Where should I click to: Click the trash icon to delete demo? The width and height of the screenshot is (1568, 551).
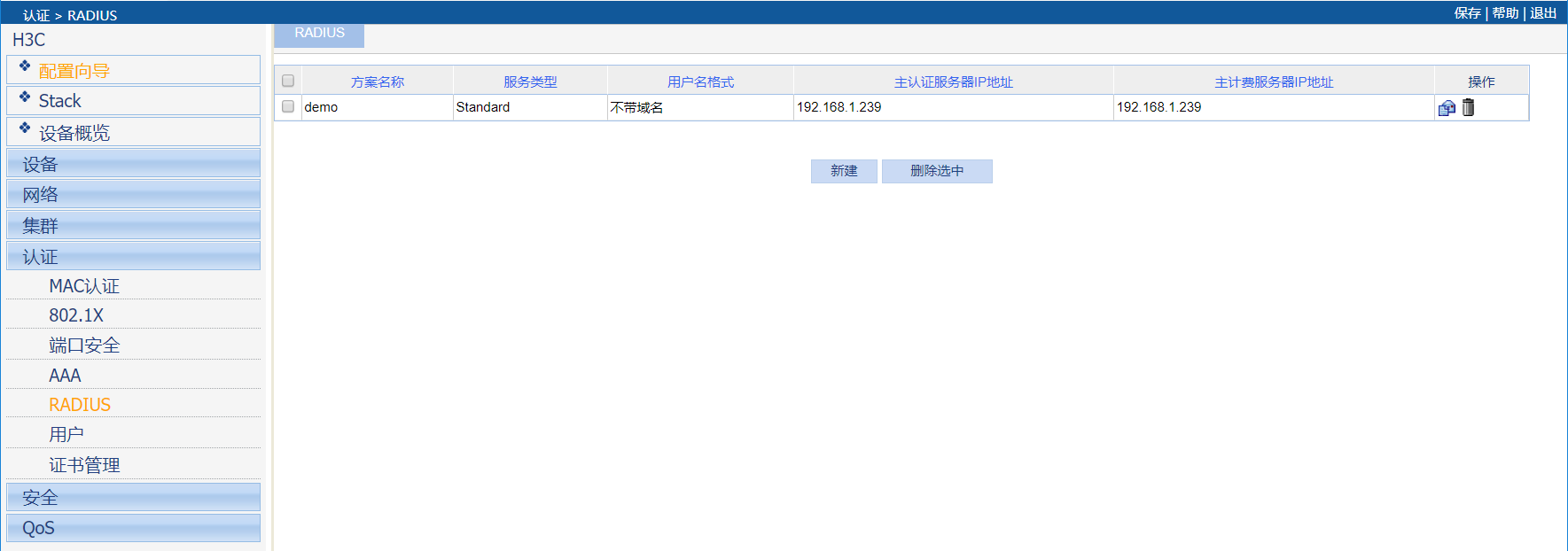coord(1468,107)
